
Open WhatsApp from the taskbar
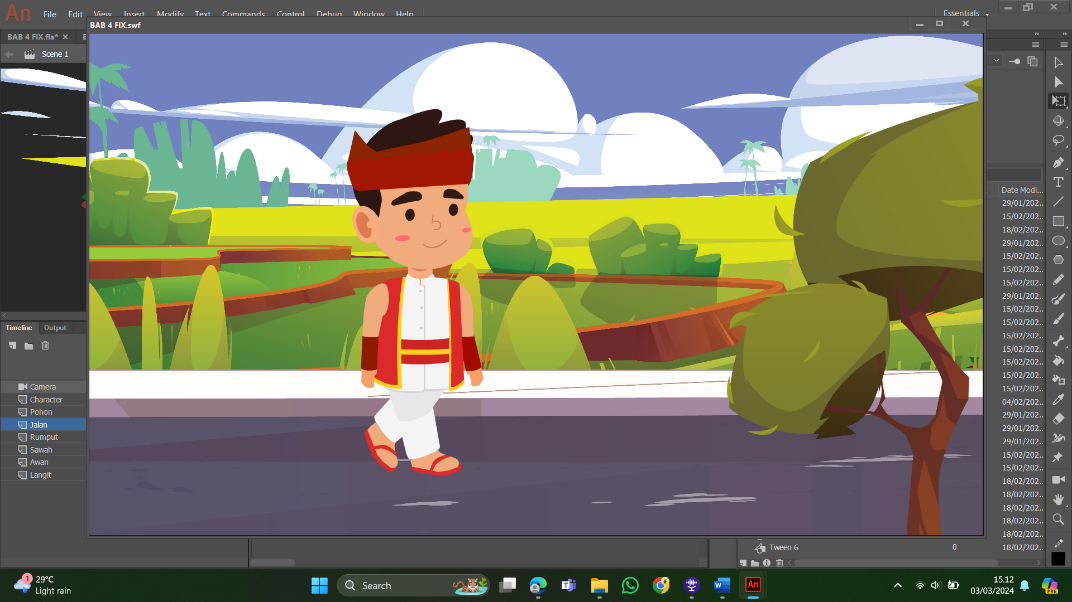click(630, 586)
